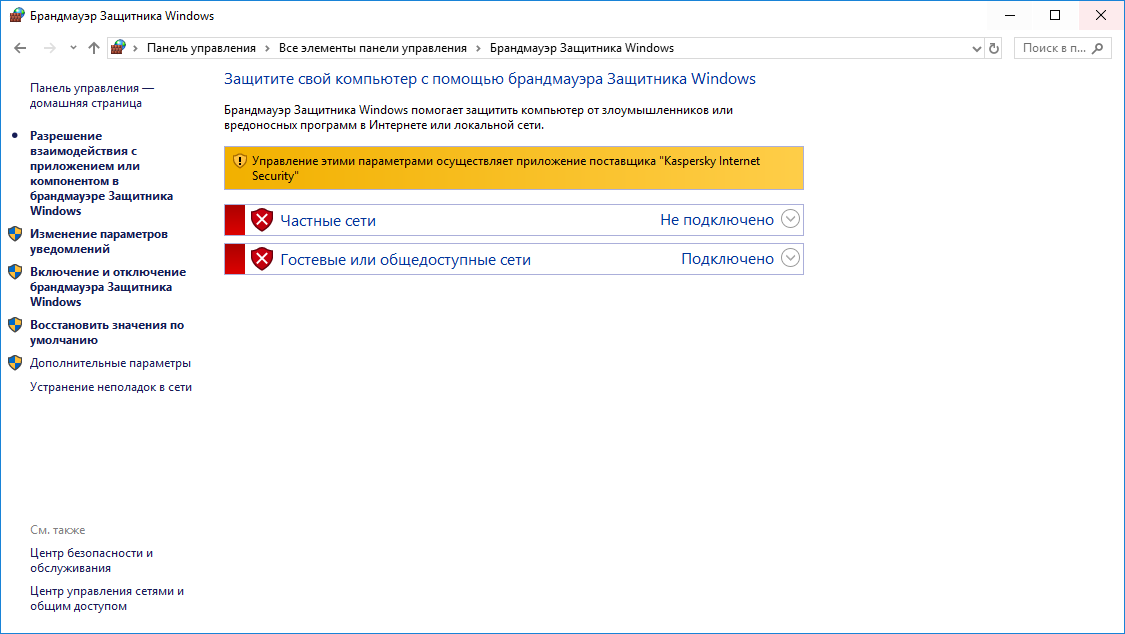The width and height of the screenshot is (1125, 634).
Task: Click firewall icon in title bar
Action: [x=17, y=15]
